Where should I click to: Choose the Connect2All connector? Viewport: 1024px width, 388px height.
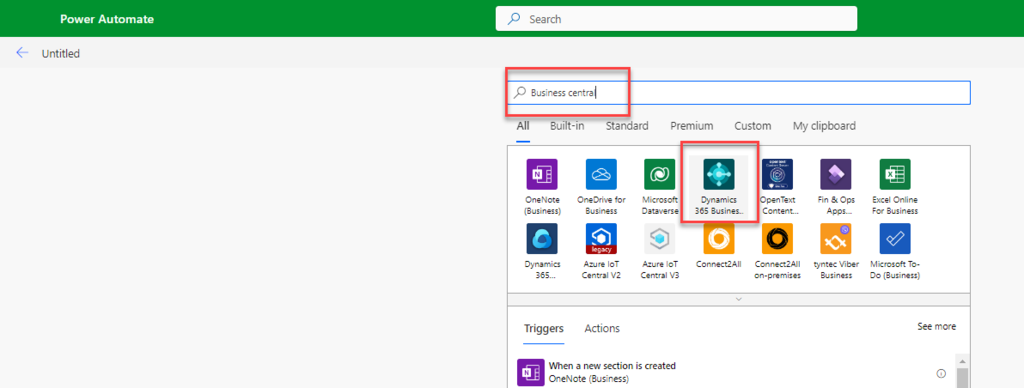tap(718, 238)
